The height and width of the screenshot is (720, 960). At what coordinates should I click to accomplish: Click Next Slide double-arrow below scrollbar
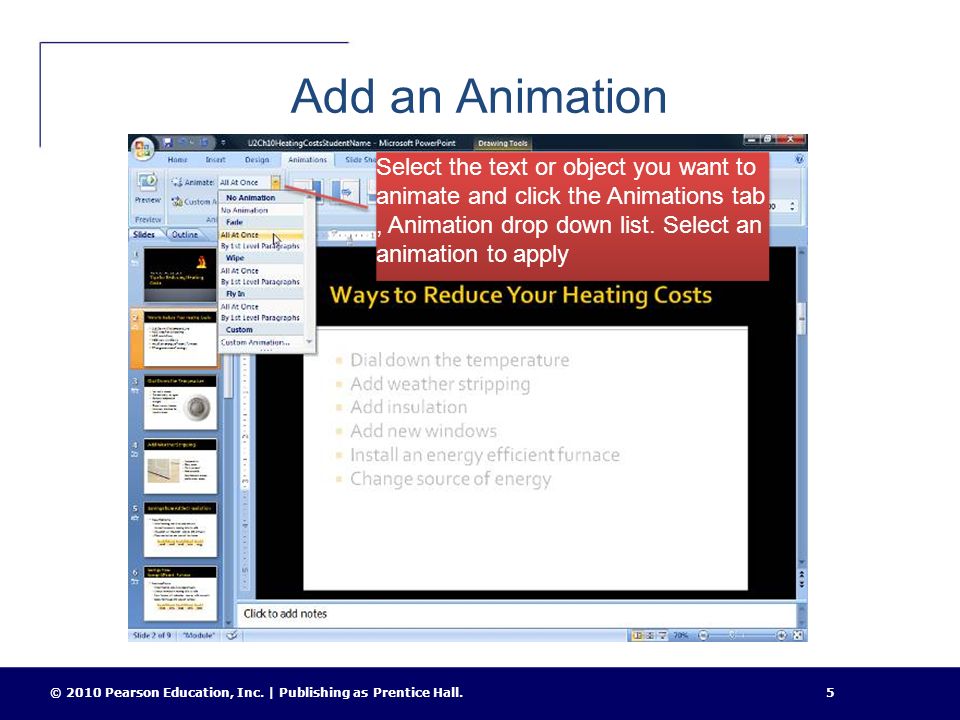tap(801, 585)
